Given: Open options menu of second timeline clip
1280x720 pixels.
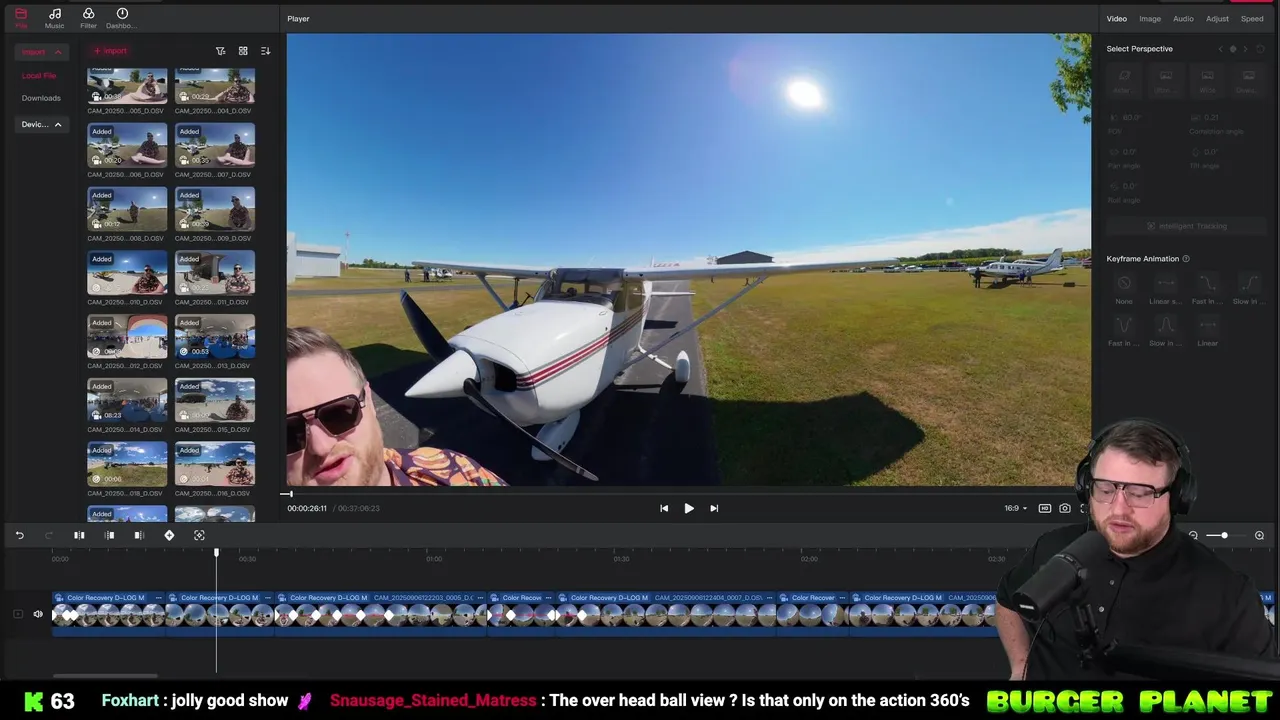Looking at the screenshot, I should point(269,598).
